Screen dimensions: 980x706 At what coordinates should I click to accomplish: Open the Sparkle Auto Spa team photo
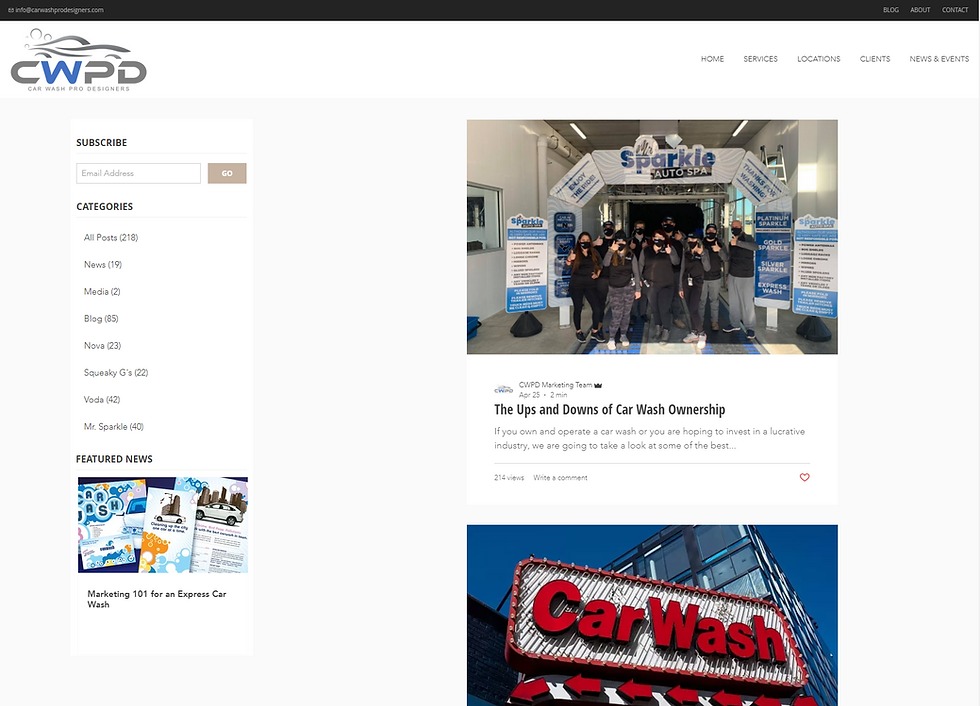(652, 237)
